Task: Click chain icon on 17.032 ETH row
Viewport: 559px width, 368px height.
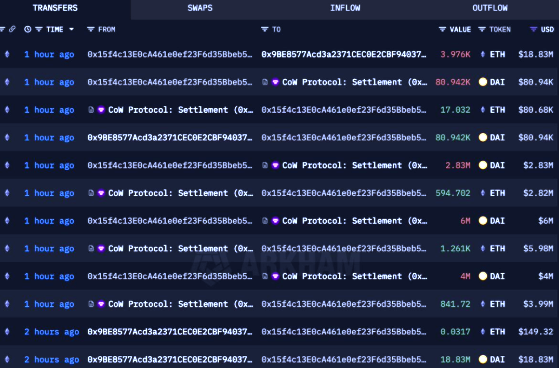Action: click(x=7, y=110)
